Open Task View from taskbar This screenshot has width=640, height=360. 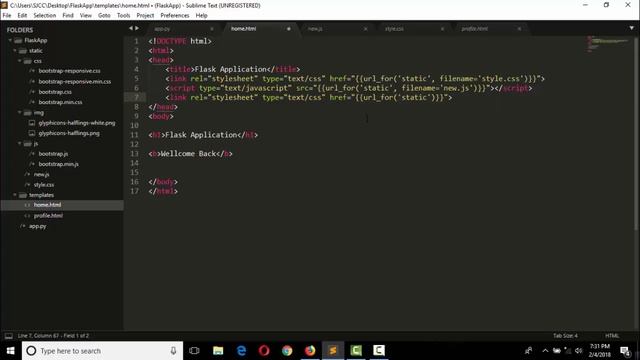194,351
